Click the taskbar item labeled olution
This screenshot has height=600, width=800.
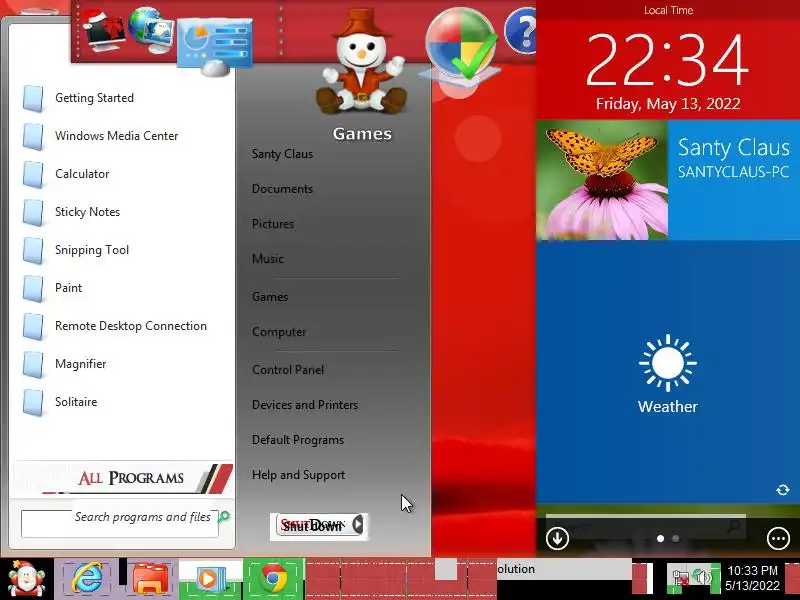[x=564, y=569]
